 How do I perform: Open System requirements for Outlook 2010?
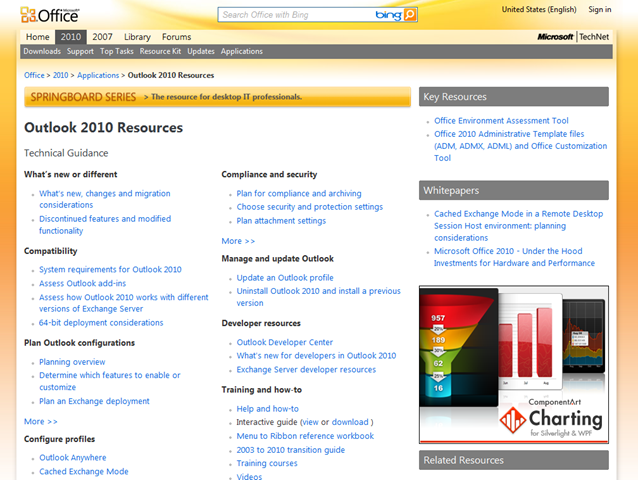click(x=110, y=269)
